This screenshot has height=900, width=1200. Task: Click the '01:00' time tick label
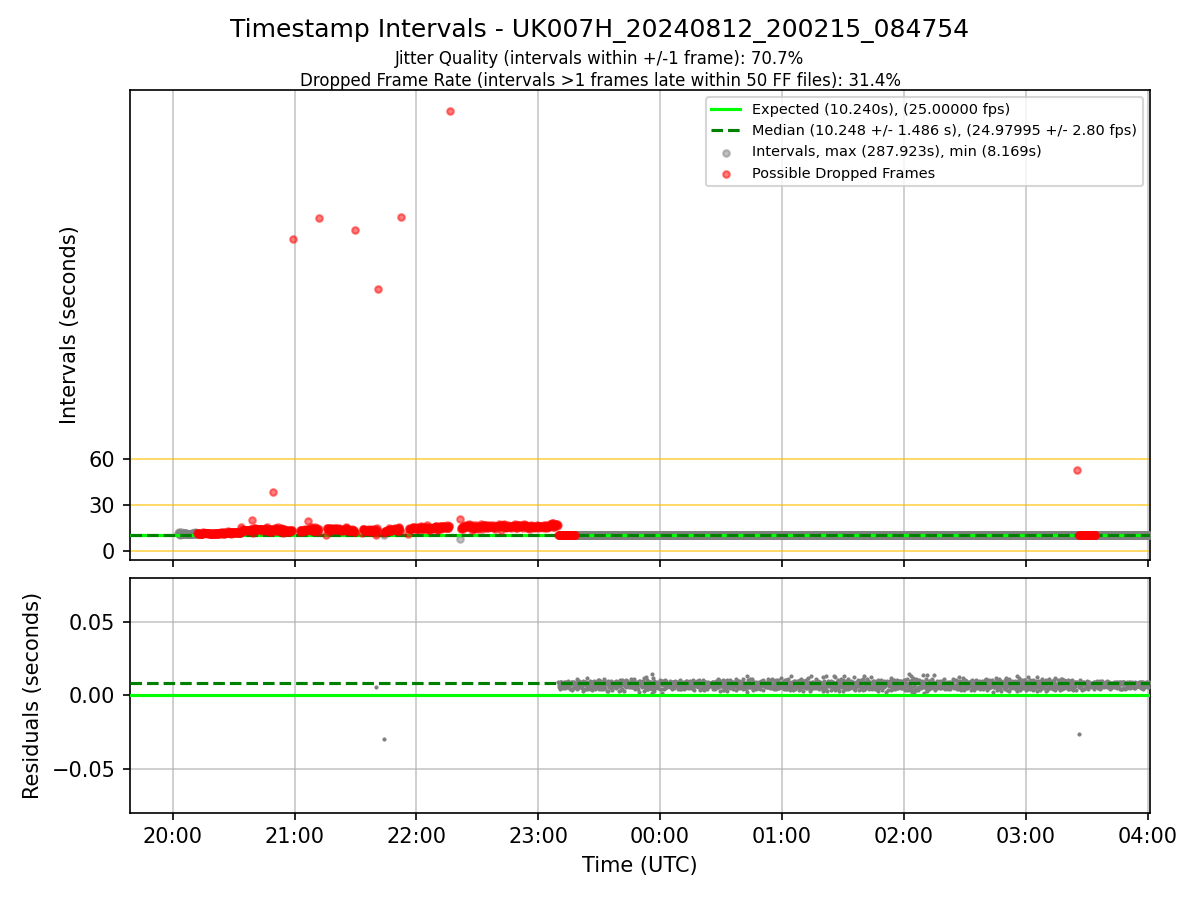782,835
